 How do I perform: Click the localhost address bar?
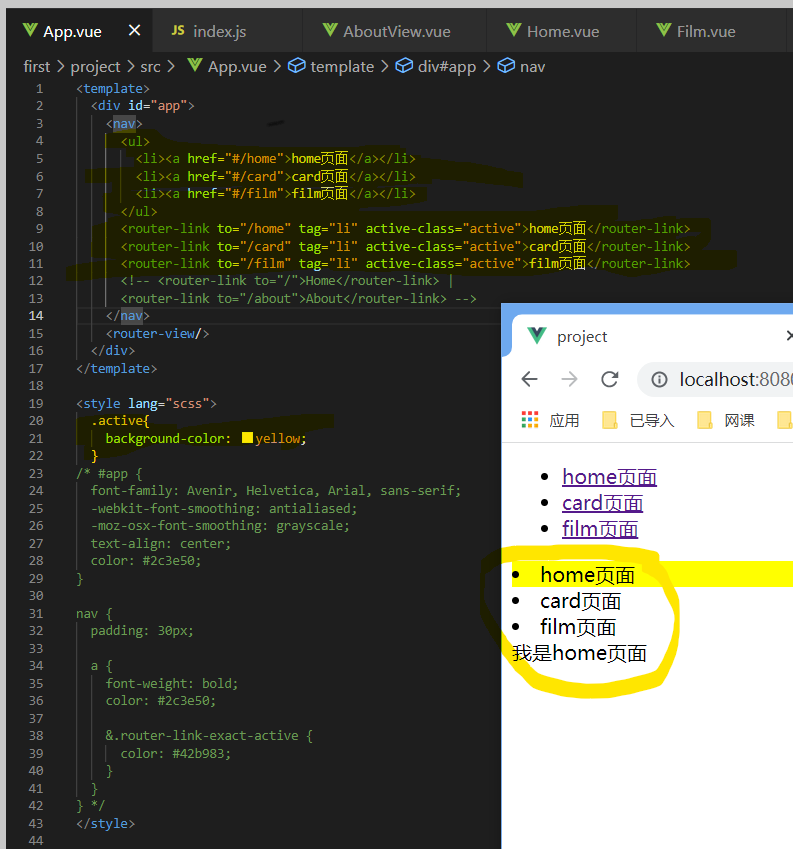(716, 380)
